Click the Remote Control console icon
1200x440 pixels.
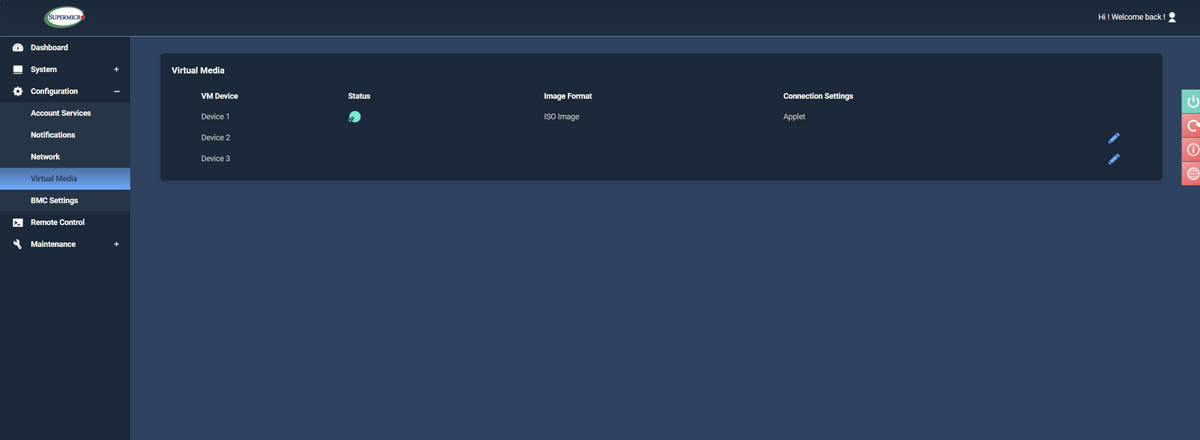pyautogui.click(x=18, y=222)
